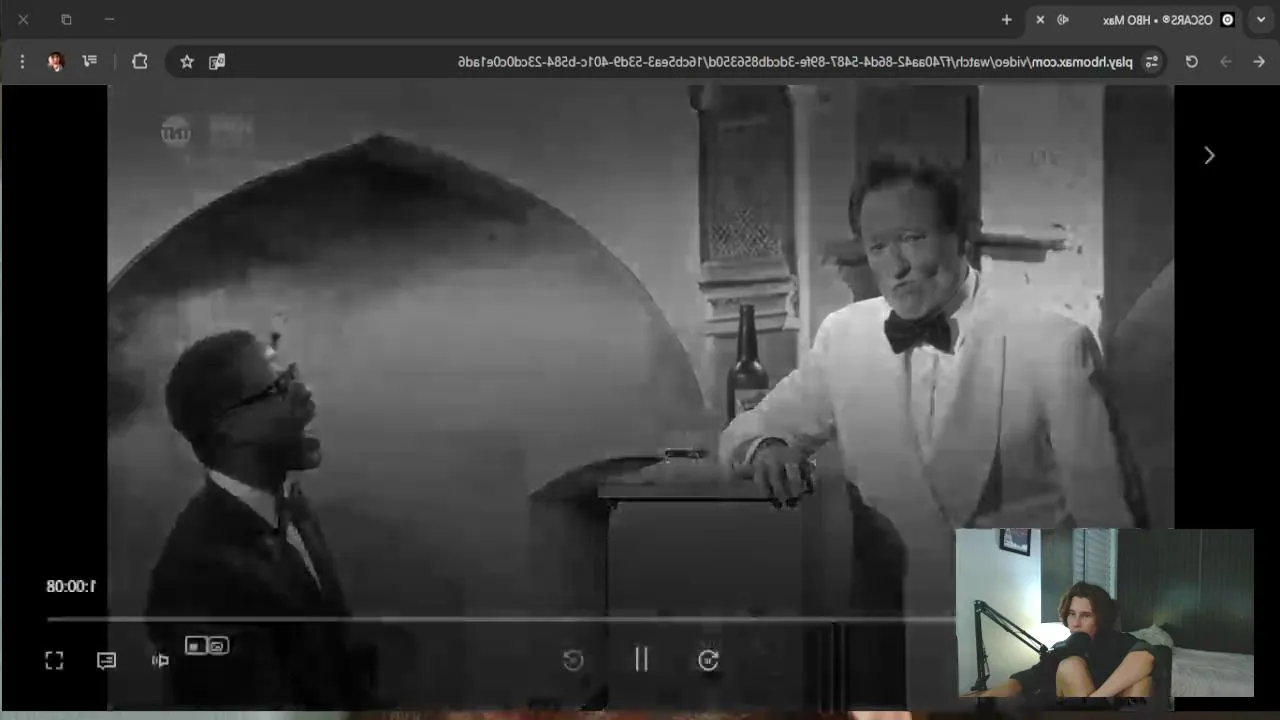Mute the player volume speaker icon
The height and width of the screenshot is (720, 1280).
[160, 660]
